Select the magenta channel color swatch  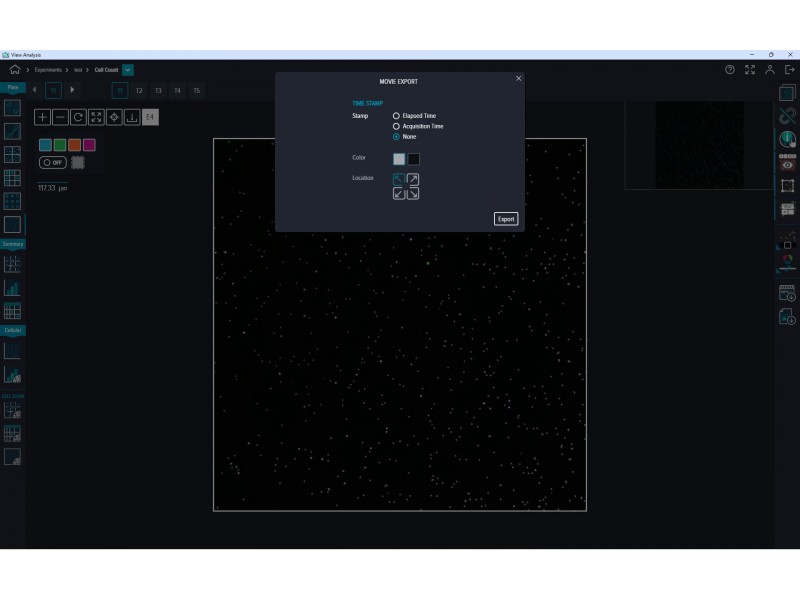coord(89,145)
